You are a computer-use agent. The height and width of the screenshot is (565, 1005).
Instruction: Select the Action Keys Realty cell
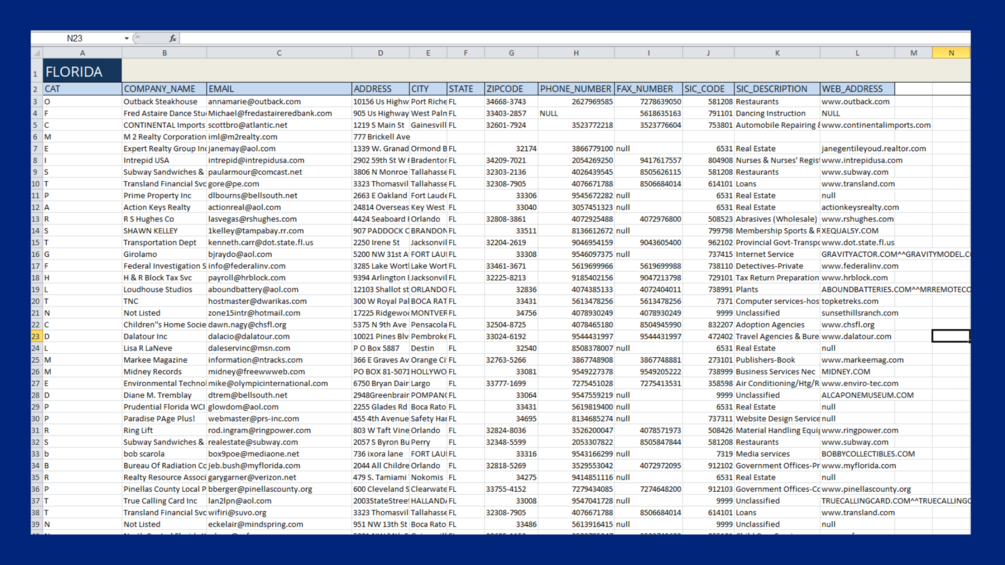click(164, 207)
